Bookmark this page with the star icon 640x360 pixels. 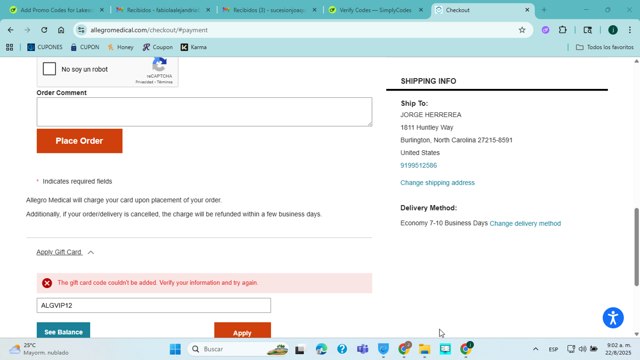(x=522, y=30)
